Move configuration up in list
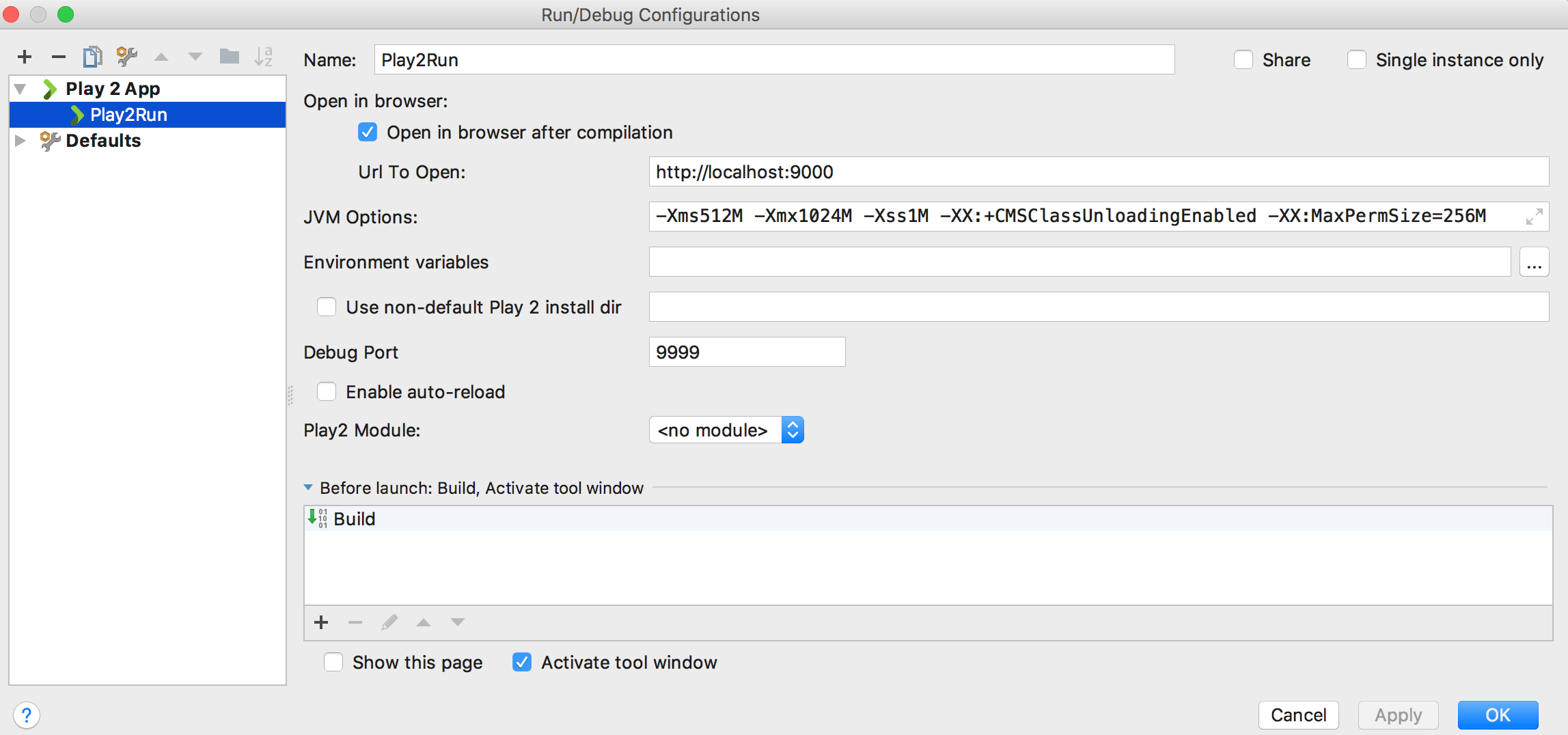Screen dimensions: 1568x735 pos(161,57)
